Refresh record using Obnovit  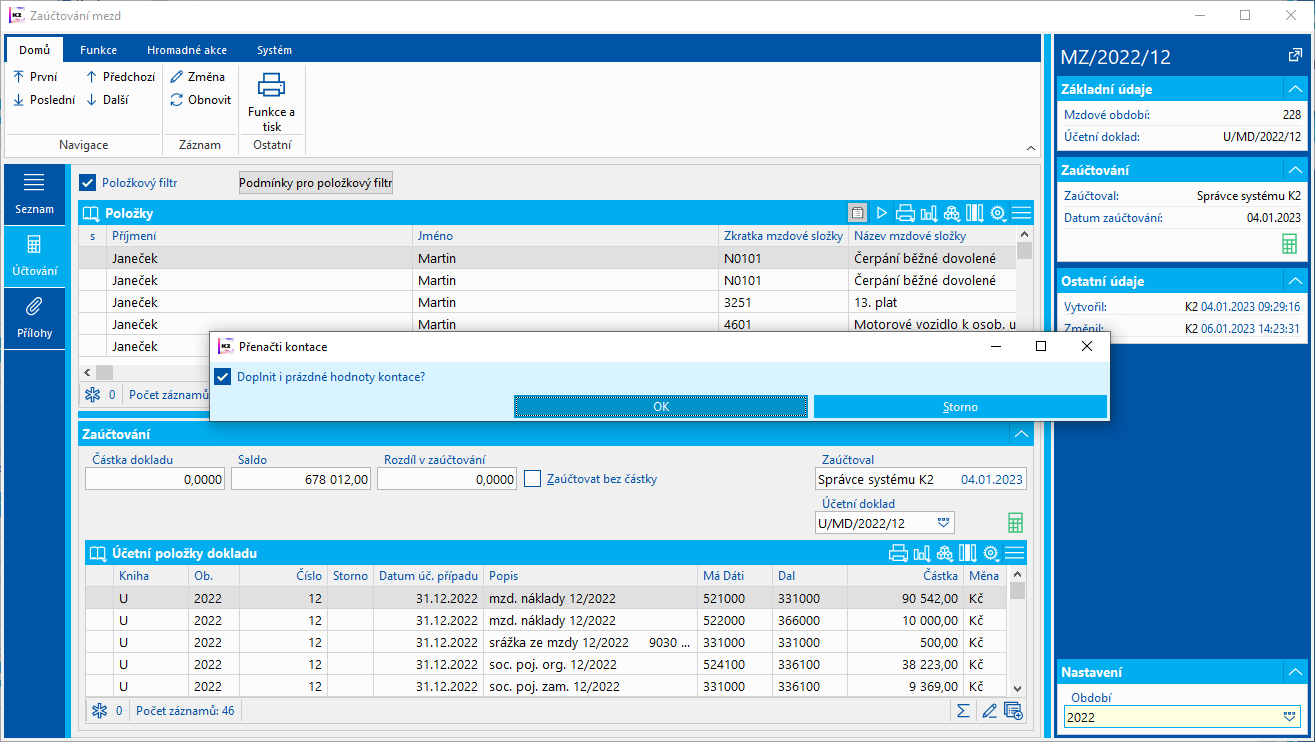pos(201,99)
